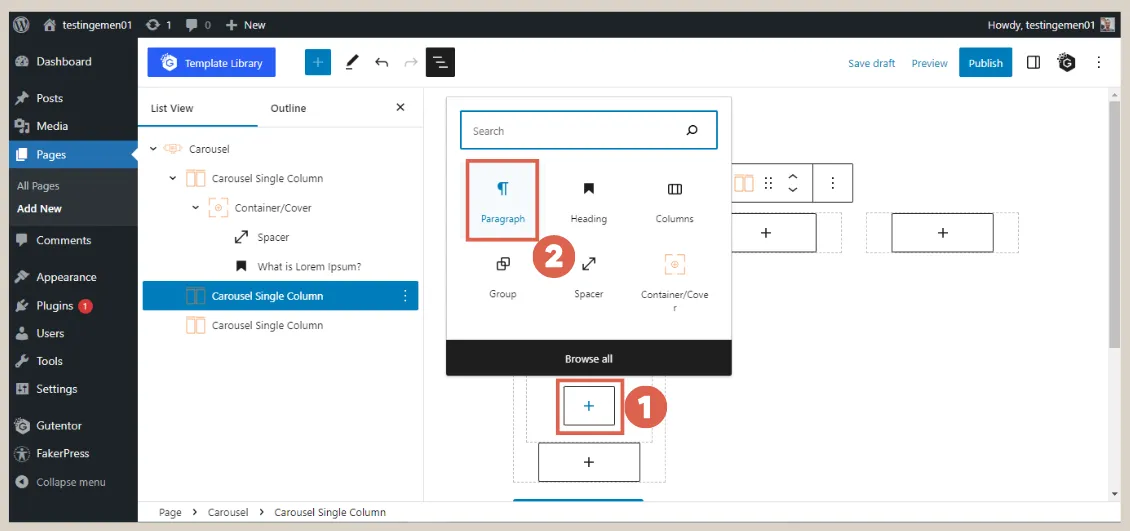This screenshot has width=1130, height=531.
Task: Insert the Group block
Action: point(503,276)
